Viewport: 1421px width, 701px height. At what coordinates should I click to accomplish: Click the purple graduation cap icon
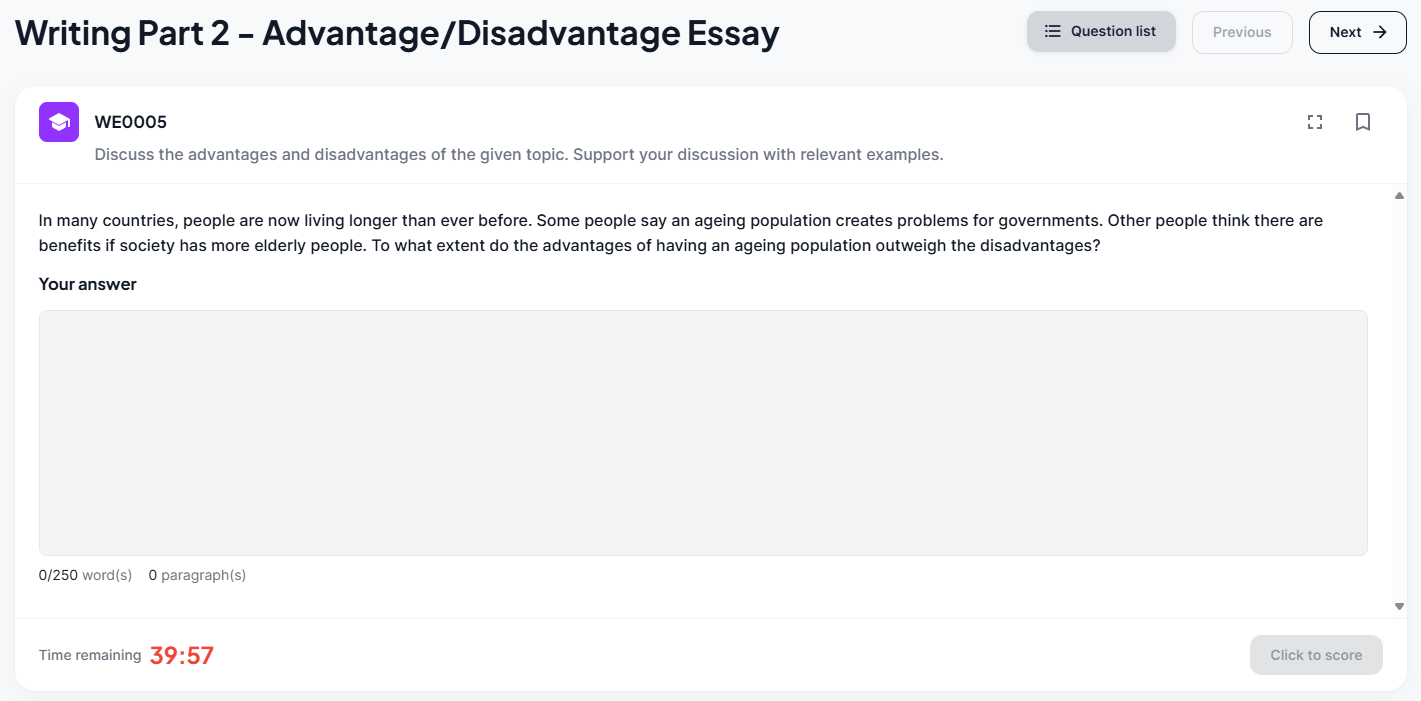(59, 122)
